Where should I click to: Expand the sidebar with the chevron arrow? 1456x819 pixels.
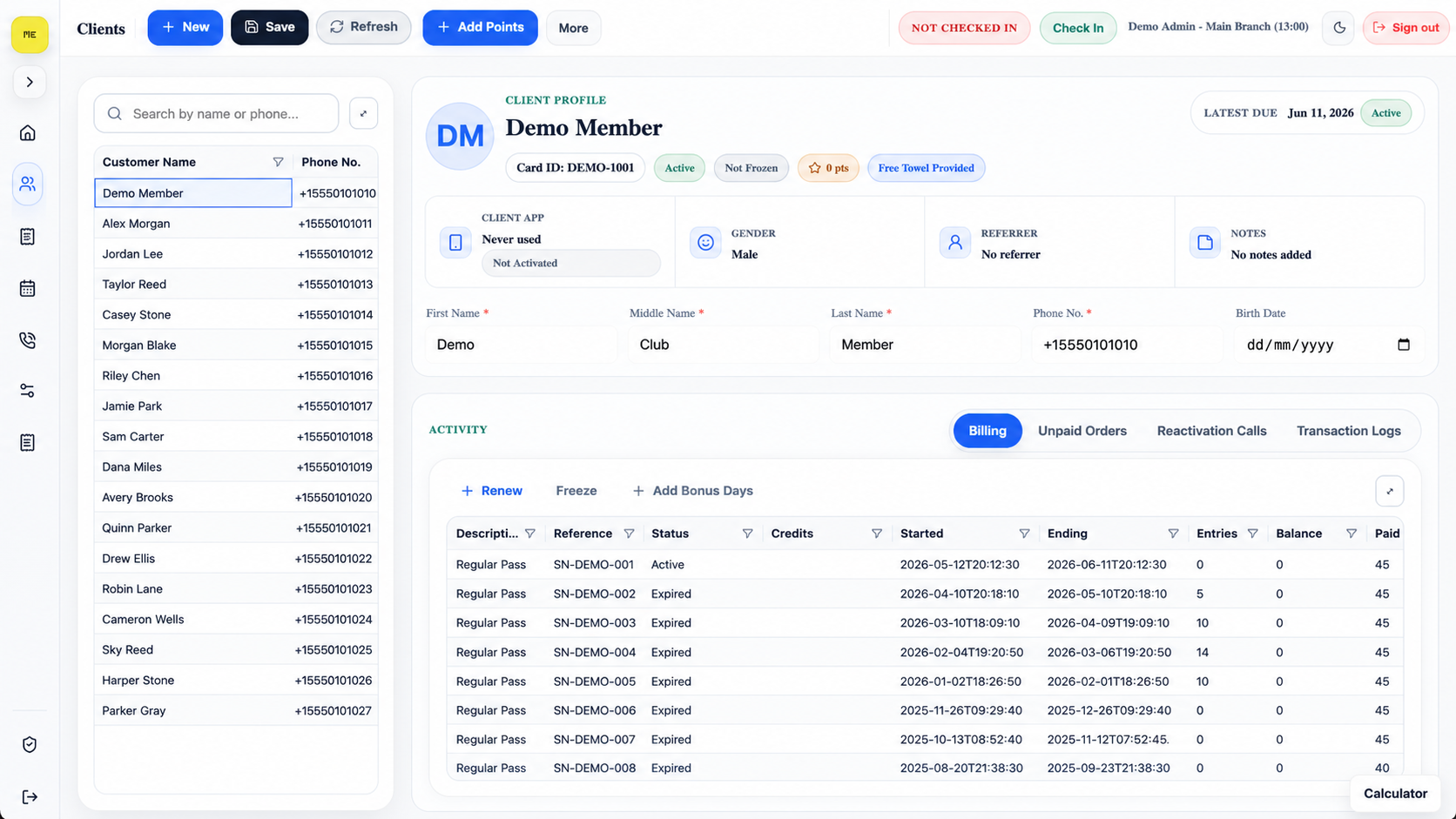pos(30,82)
